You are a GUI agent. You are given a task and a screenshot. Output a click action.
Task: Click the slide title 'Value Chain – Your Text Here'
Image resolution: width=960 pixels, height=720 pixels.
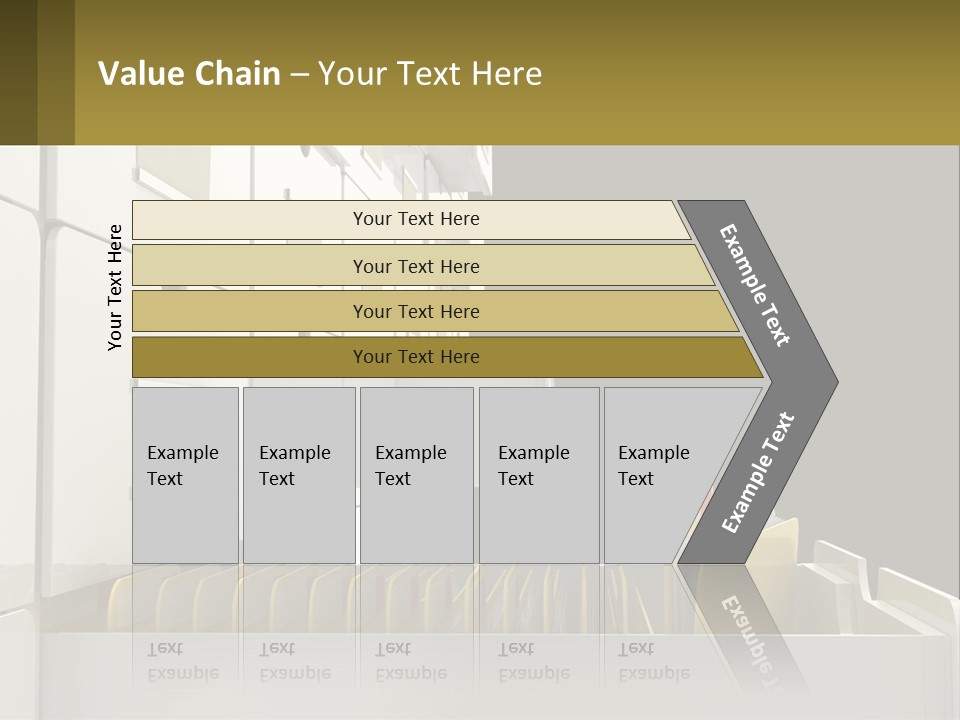[320, 74]
